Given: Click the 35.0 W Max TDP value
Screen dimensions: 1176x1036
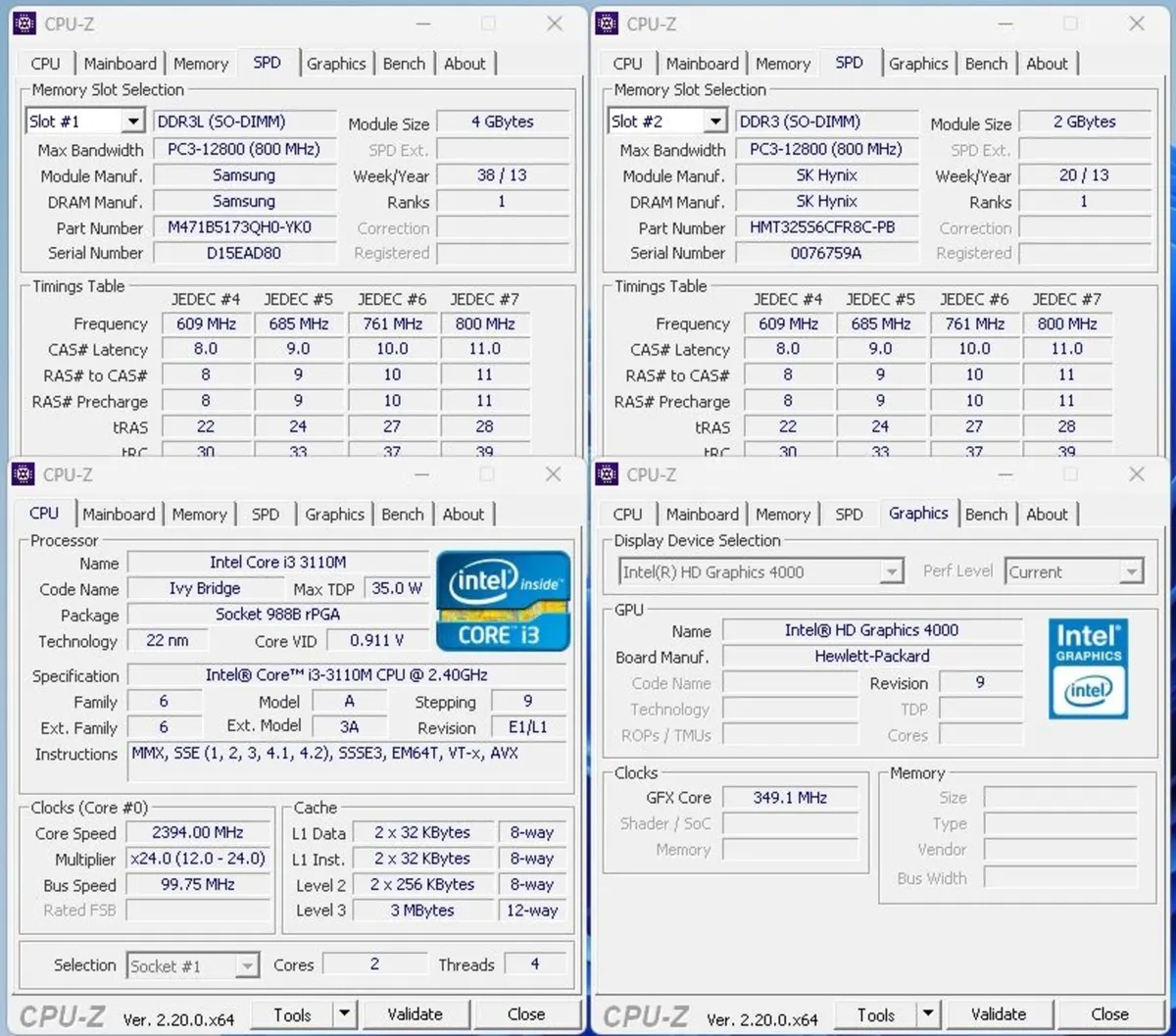Looking at the screenshot, I should click(397, 589).
